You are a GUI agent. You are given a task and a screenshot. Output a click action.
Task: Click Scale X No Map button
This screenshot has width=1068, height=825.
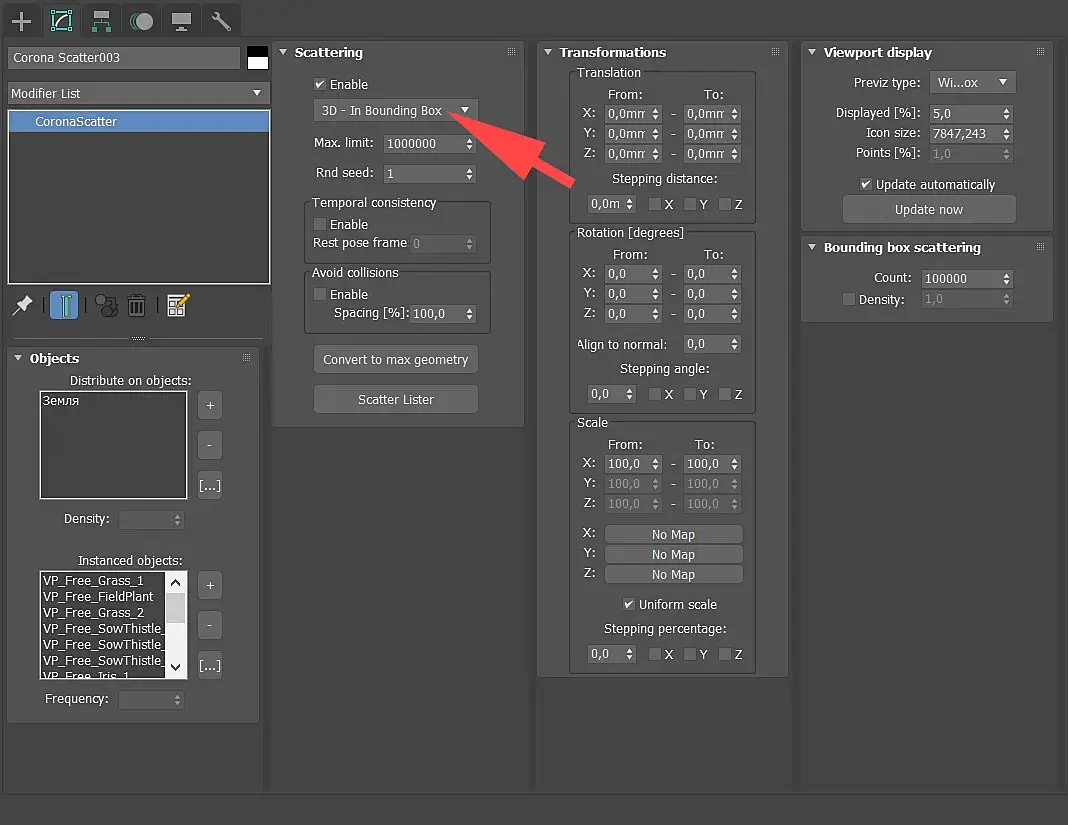(674, 534)
